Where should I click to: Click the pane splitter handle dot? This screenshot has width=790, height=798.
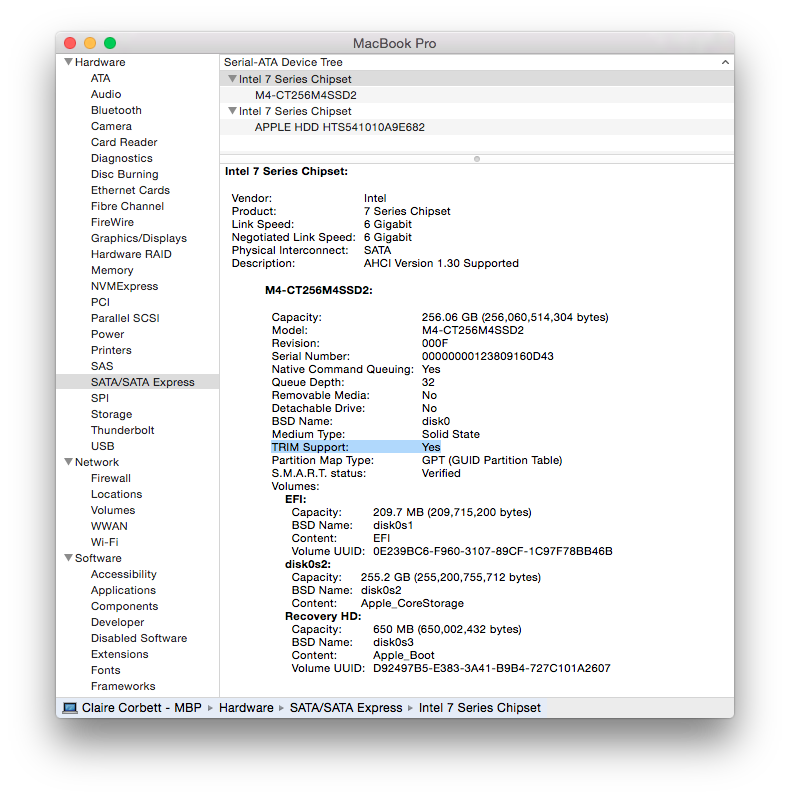coord(477,159)
